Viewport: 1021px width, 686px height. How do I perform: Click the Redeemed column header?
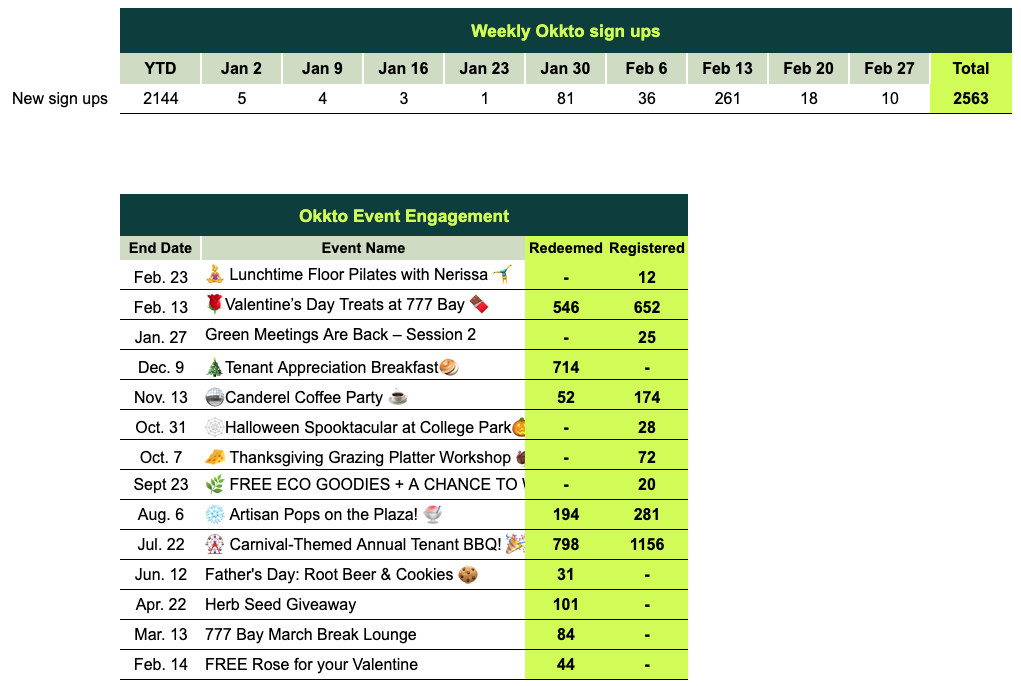tap(565, 248)
